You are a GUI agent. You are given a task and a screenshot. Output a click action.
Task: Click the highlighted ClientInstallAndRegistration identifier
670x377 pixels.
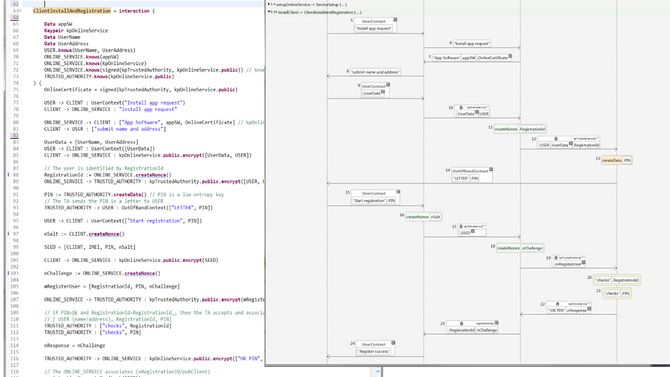[x=72, y=11]
